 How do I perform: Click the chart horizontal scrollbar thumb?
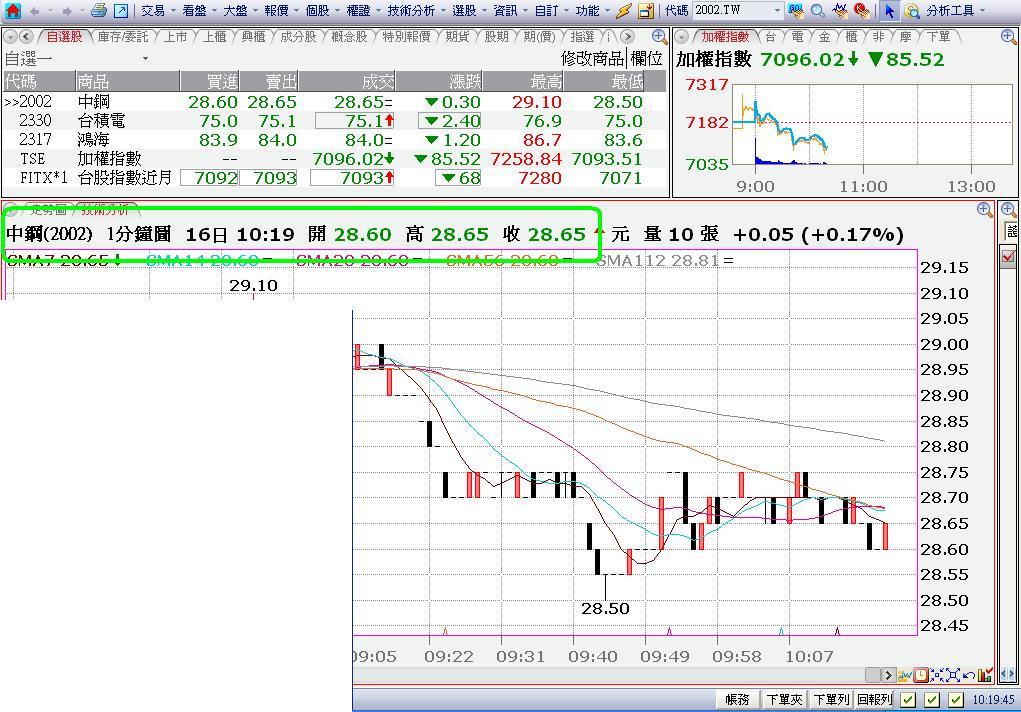click(873, 676)
